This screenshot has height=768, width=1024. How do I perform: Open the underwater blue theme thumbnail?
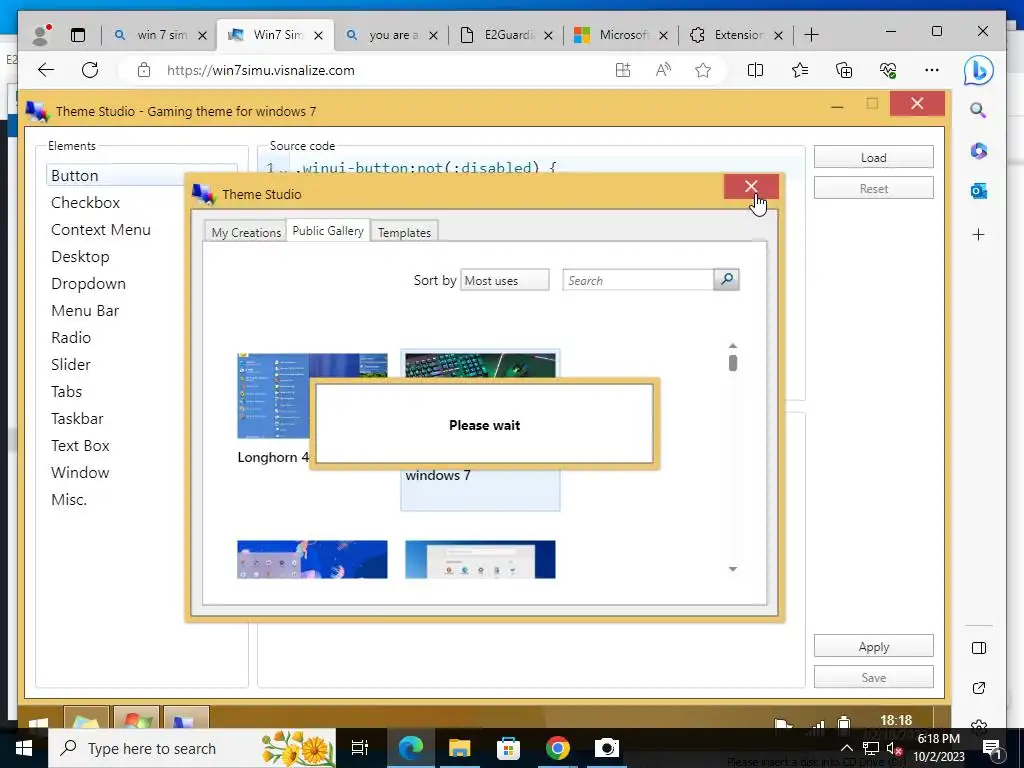pyautogui.click(x=312, y=559)
